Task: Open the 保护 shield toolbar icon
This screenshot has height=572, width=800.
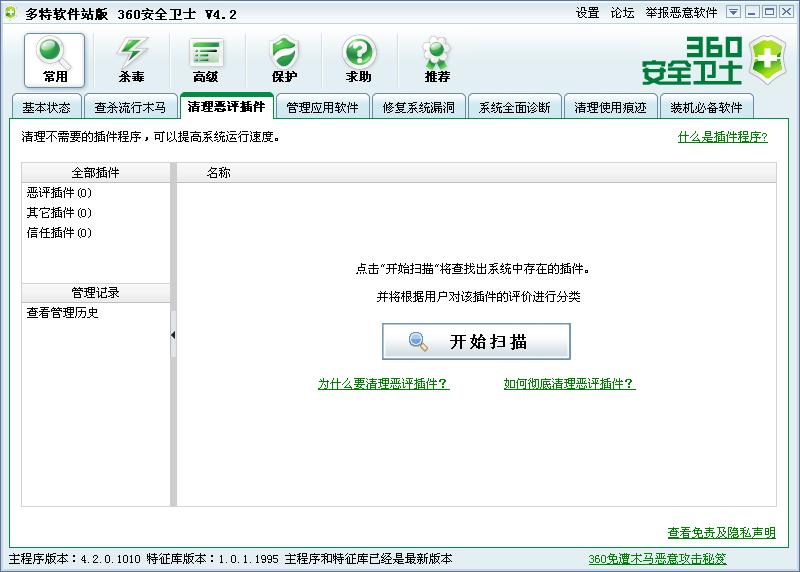Action: [x=284, y=60]
